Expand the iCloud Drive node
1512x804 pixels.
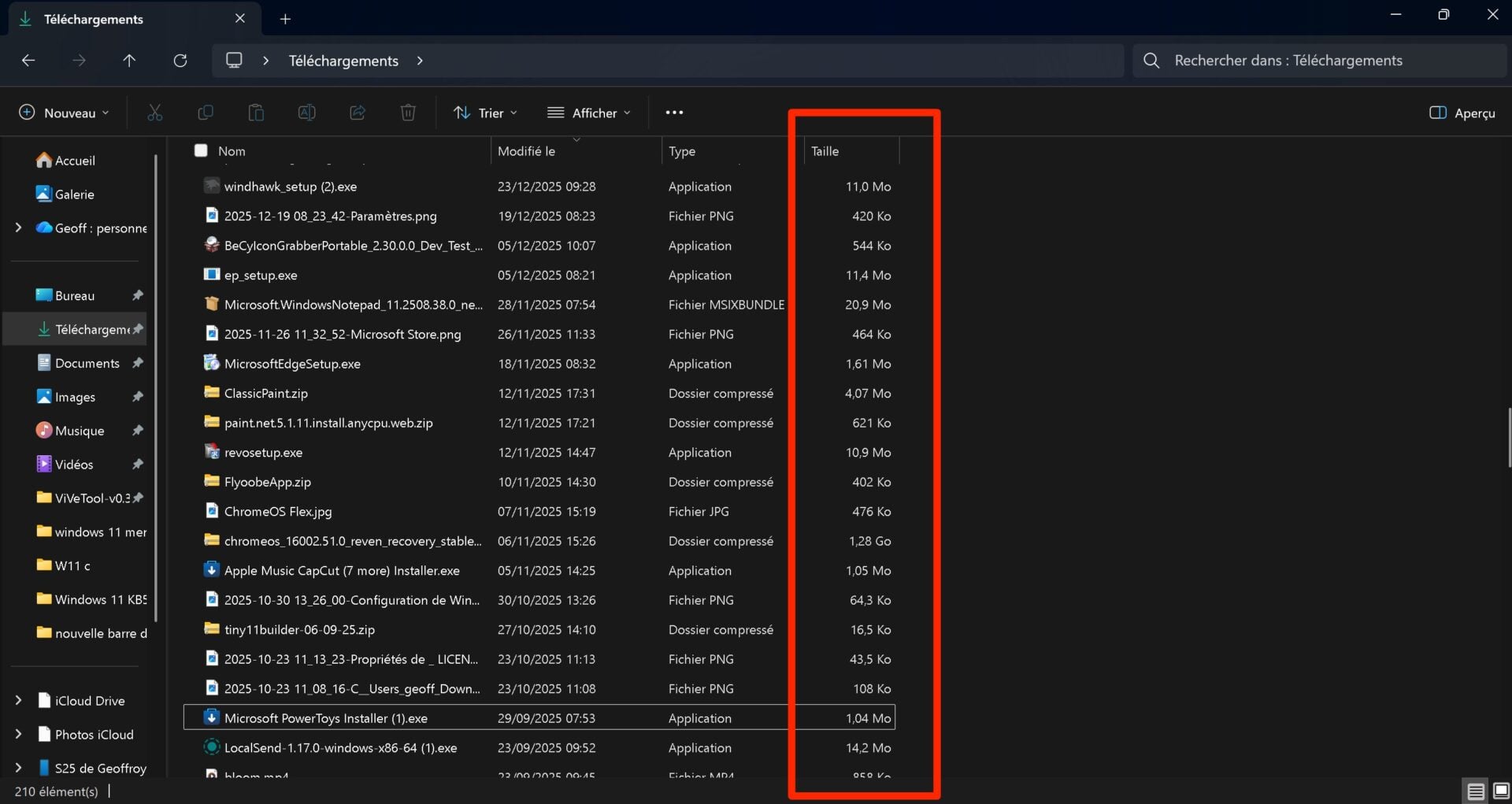pyautogui.click(x=18, y=700)
